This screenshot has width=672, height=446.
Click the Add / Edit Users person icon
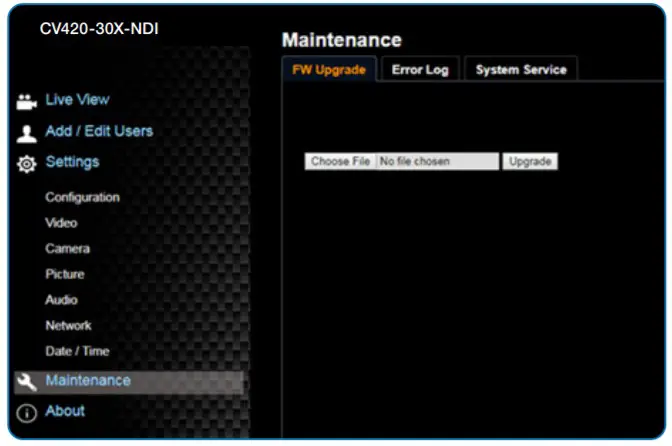pyautogui.click(x=27, y=134)
